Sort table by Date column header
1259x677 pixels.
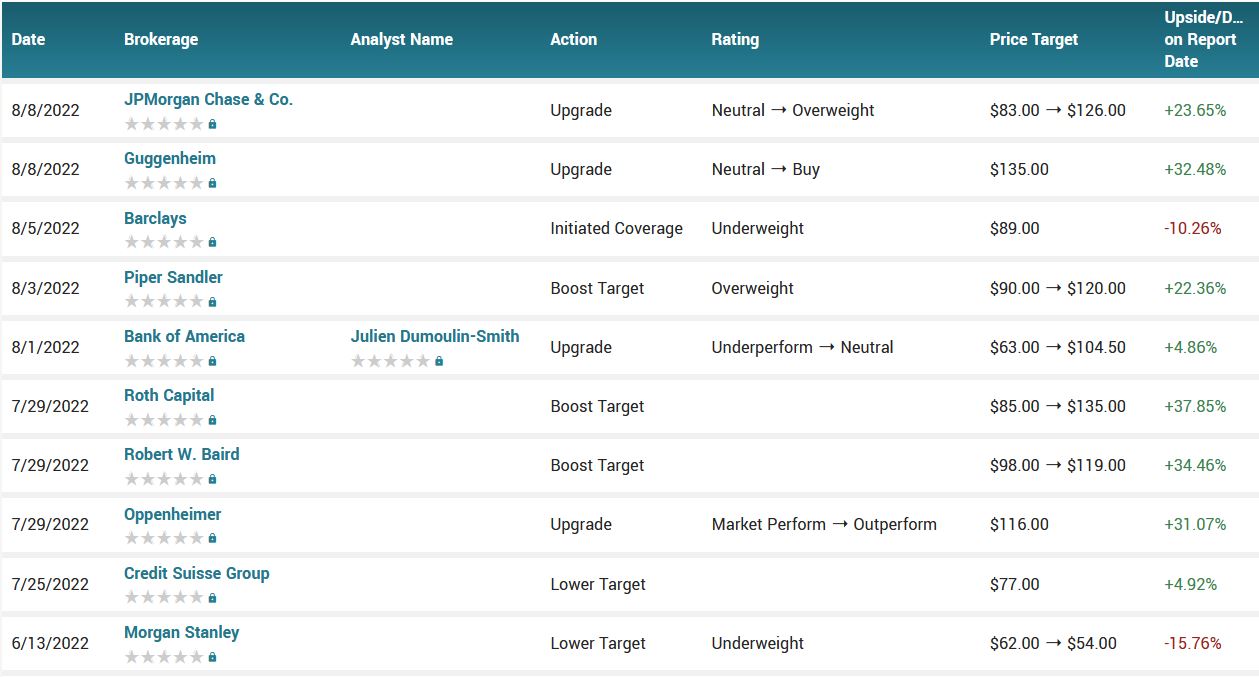click(x=28, y=40)
